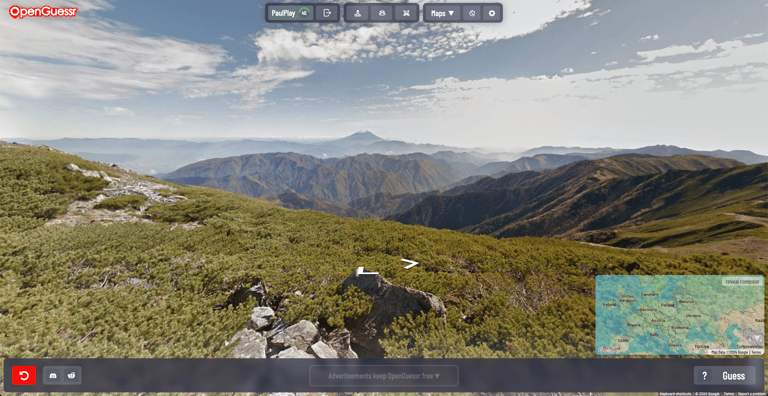Screen dimensions: 768x396
Task: Click the right-pointing street view navigation arrow
Action: tap(409, 264)
